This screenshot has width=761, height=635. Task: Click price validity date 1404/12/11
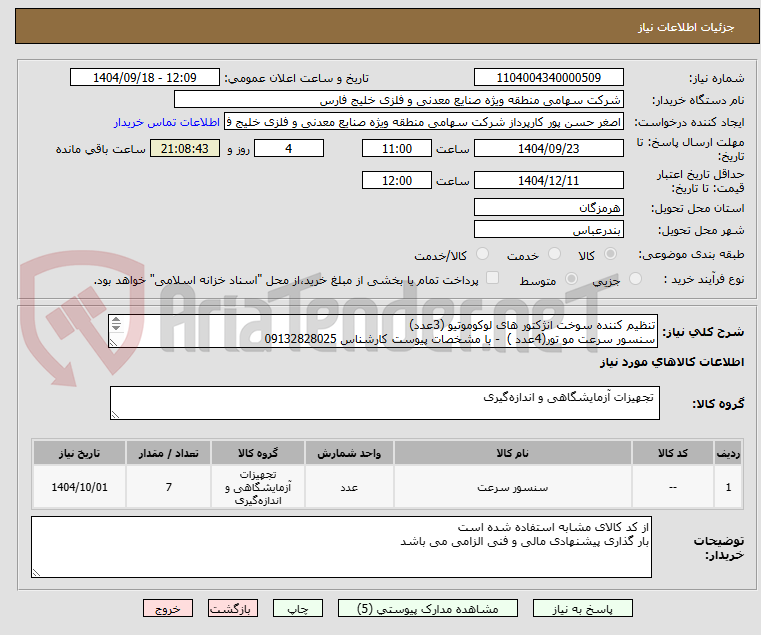coord(548,181)
